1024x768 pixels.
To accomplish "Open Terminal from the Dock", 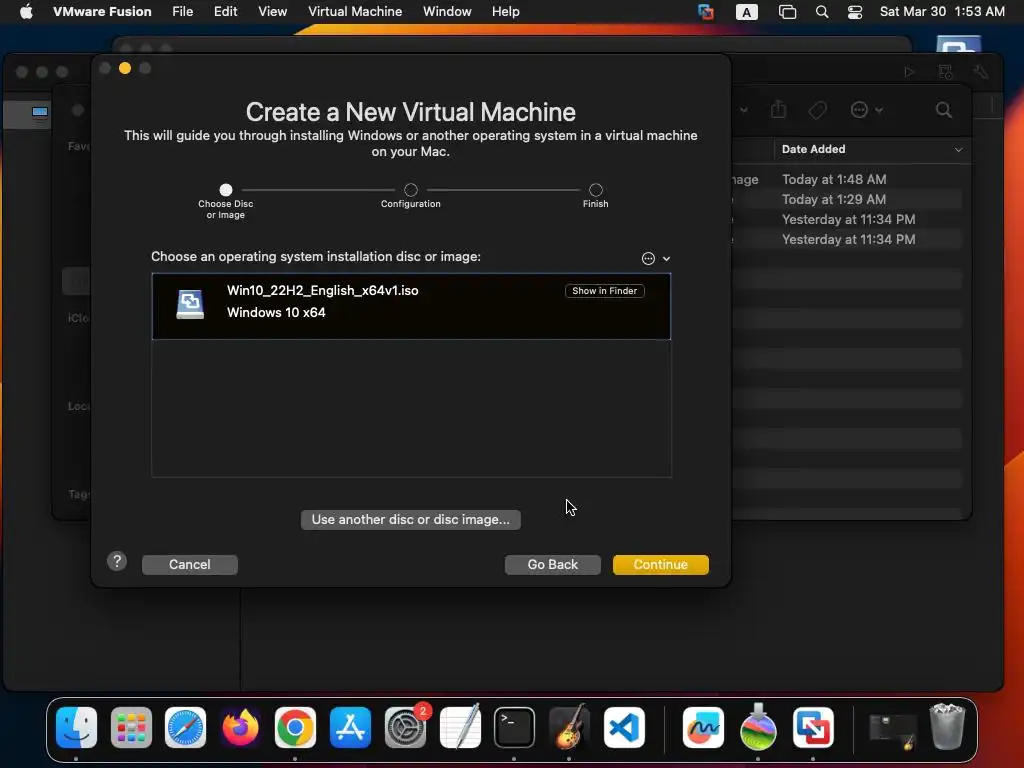I will [515, 727].
